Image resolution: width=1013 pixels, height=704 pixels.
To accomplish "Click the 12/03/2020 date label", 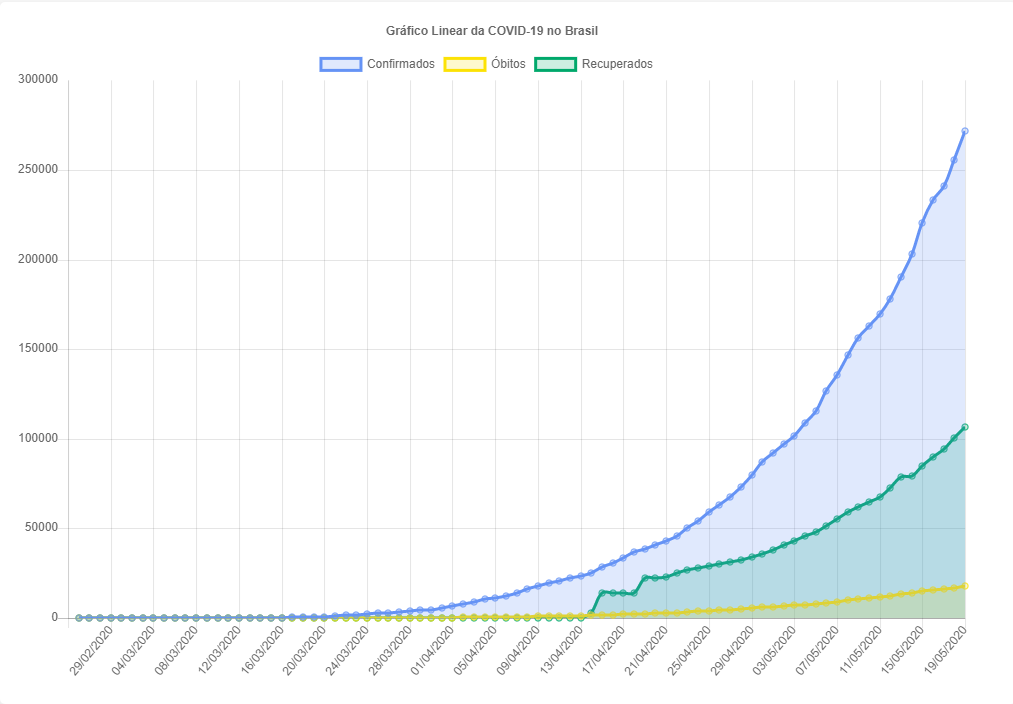I will tap(219, 650).
